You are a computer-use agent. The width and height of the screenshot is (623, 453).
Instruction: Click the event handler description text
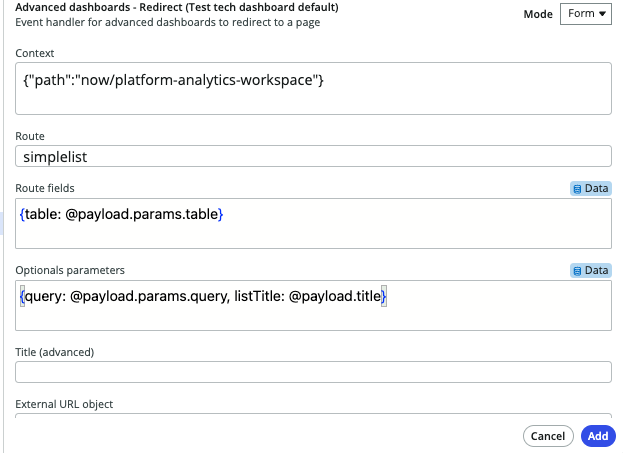(168, 22)
